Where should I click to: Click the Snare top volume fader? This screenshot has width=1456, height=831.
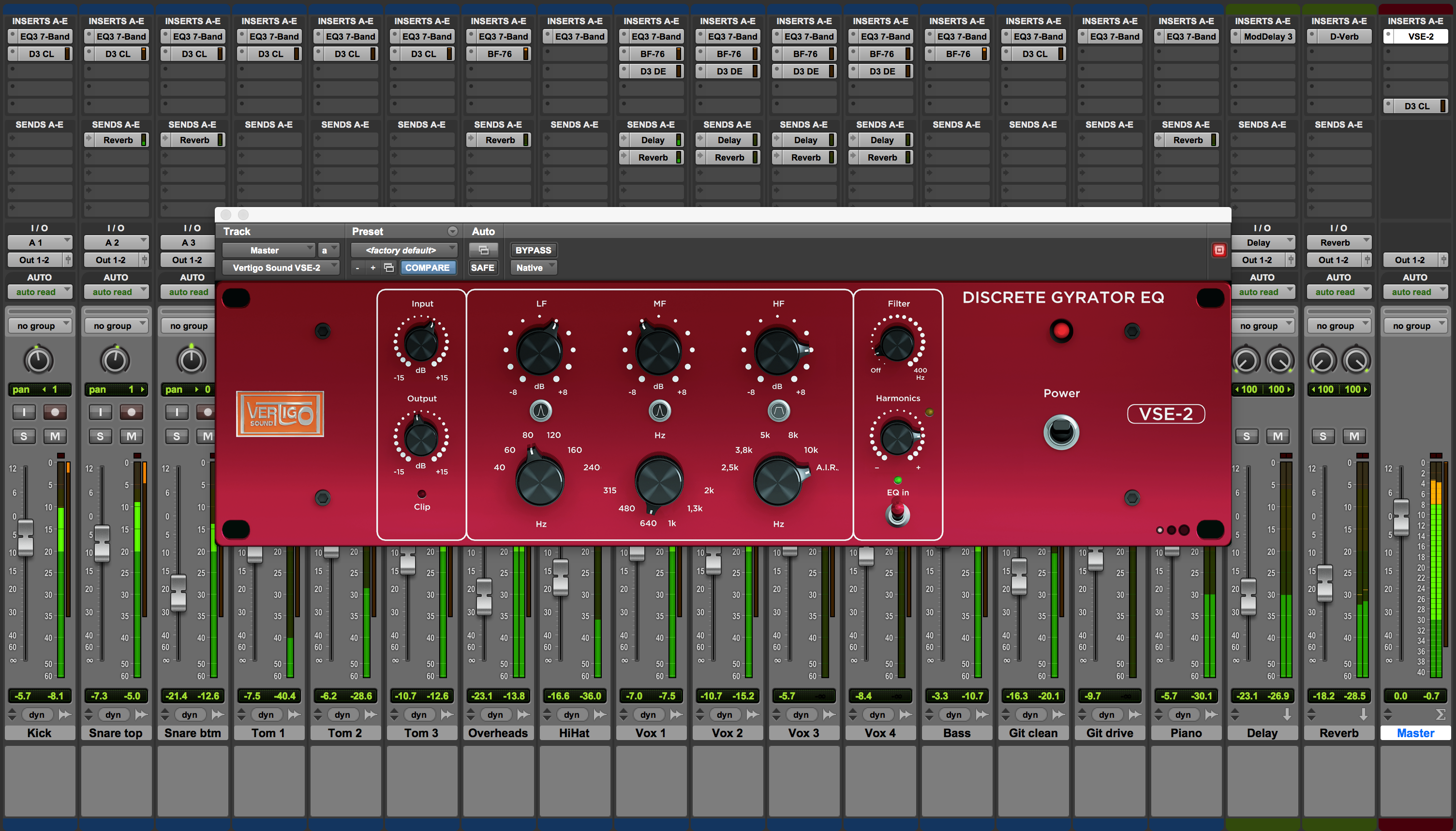[x=102, y=543]
